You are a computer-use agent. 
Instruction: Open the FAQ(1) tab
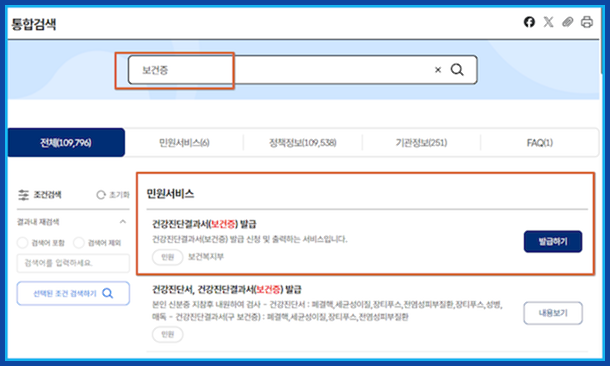pyautogui.click(x=540, y=143)
